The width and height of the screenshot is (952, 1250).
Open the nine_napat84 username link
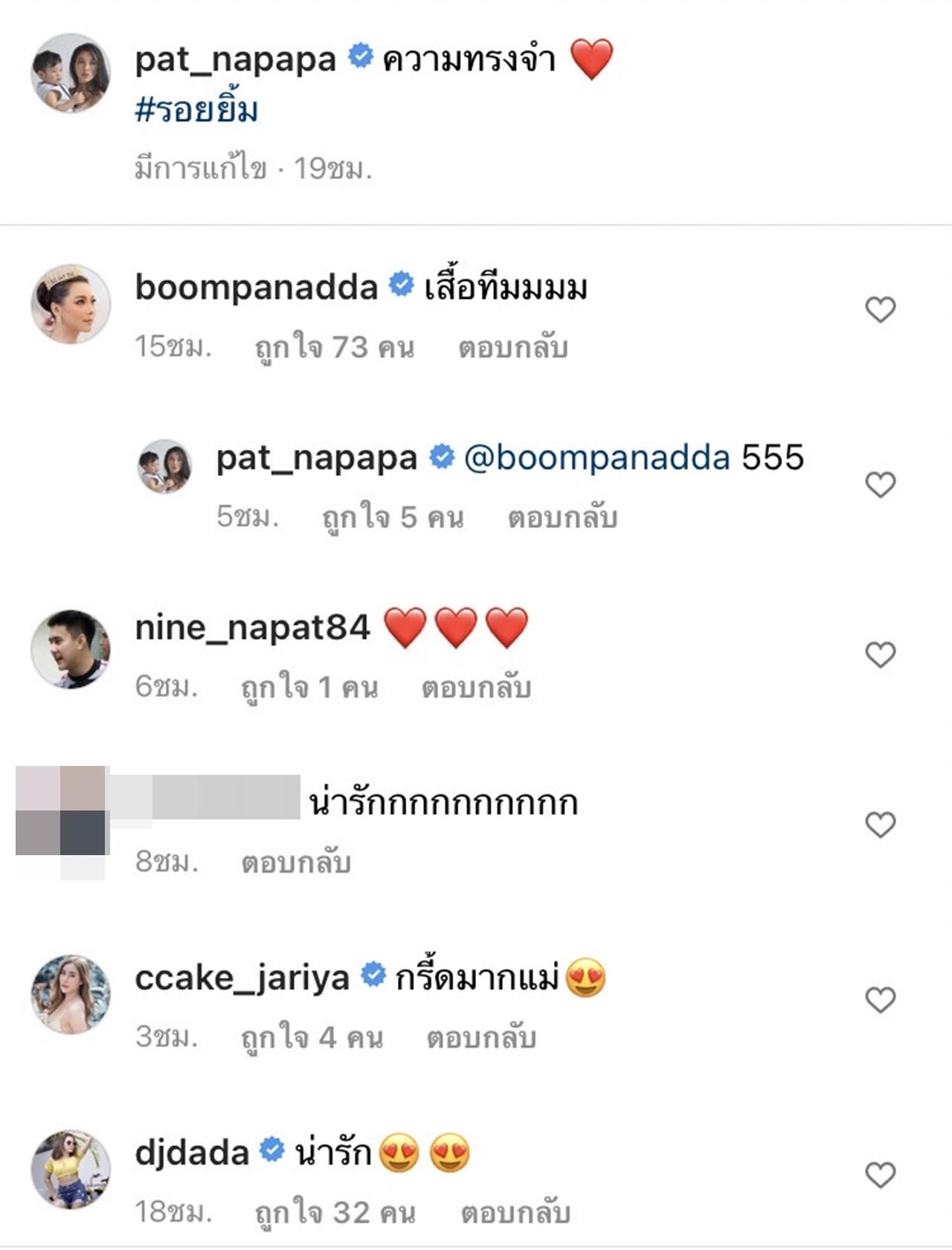pos(252,628)
